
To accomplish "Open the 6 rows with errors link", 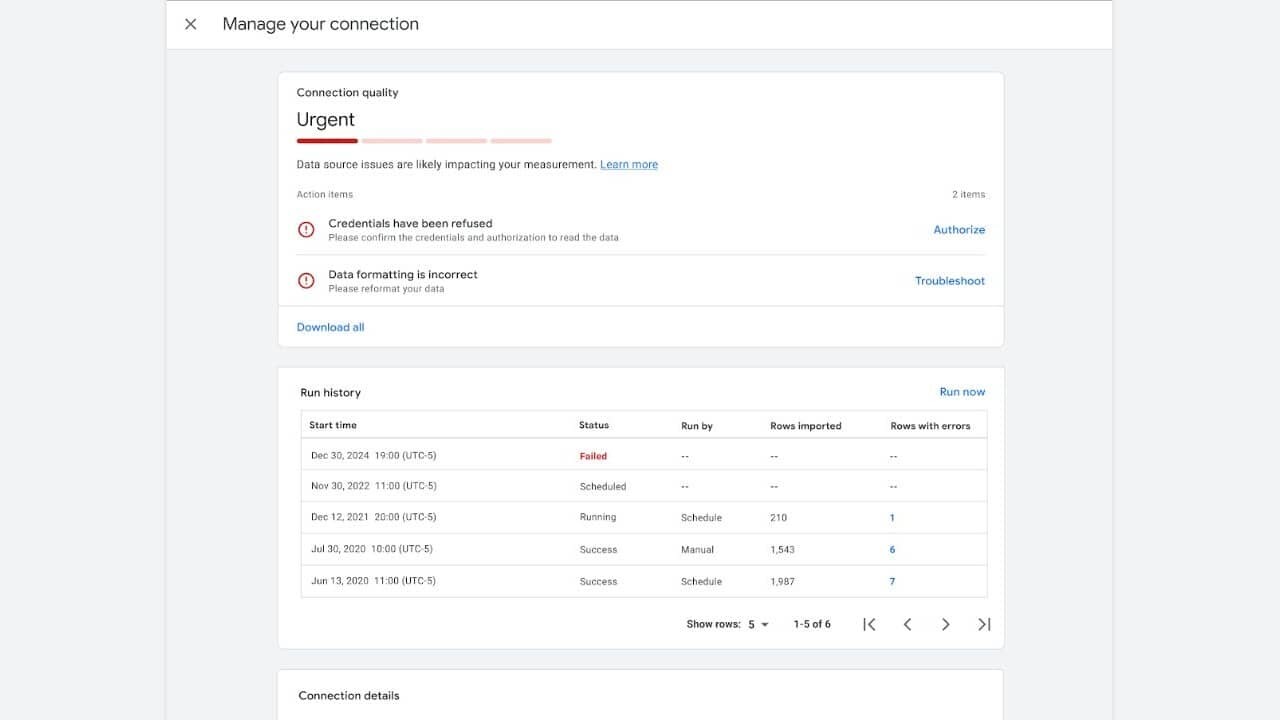I will [892, 549].
